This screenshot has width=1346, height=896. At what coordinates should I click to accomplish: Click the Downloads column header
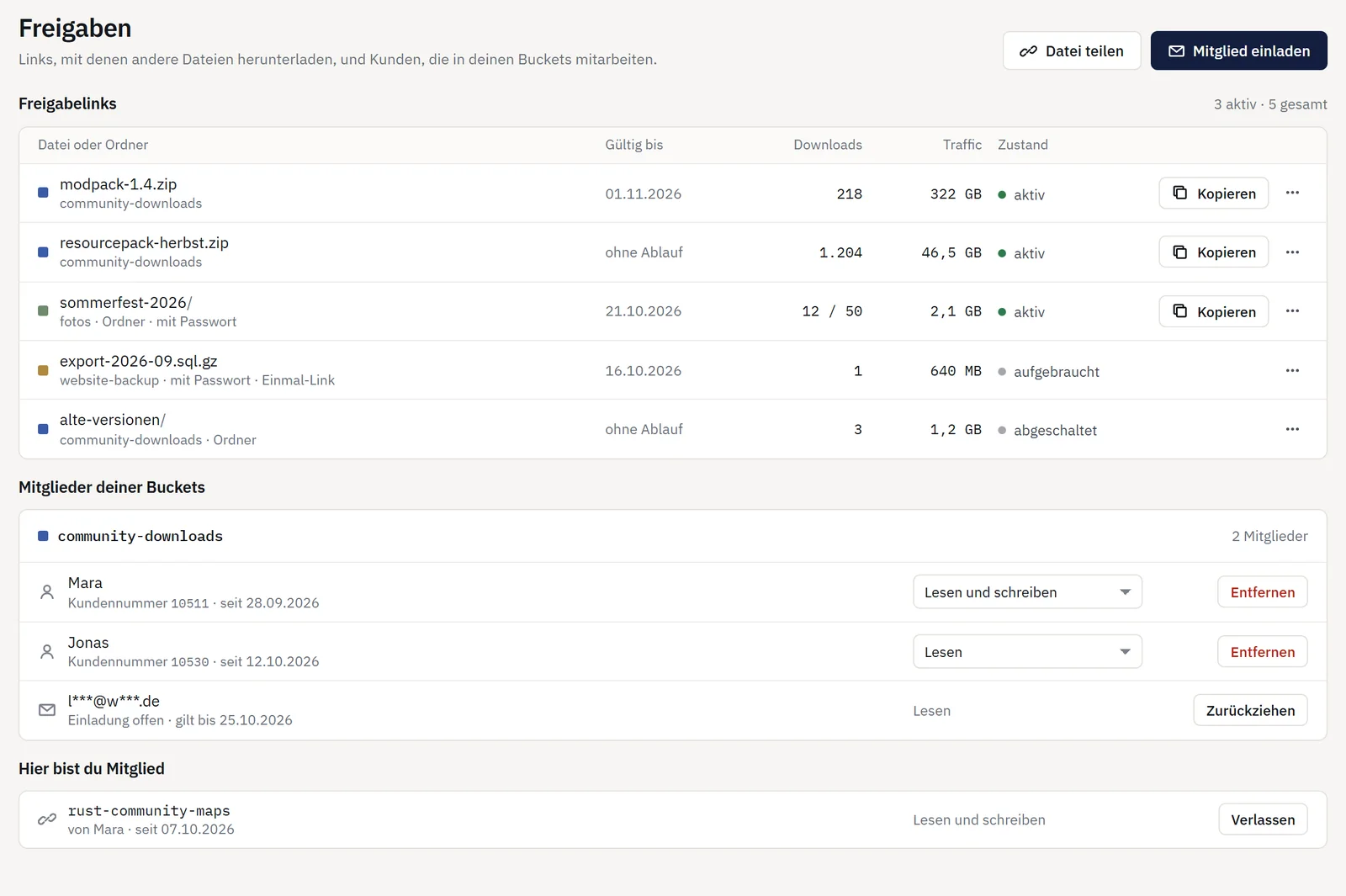point(828,145)
